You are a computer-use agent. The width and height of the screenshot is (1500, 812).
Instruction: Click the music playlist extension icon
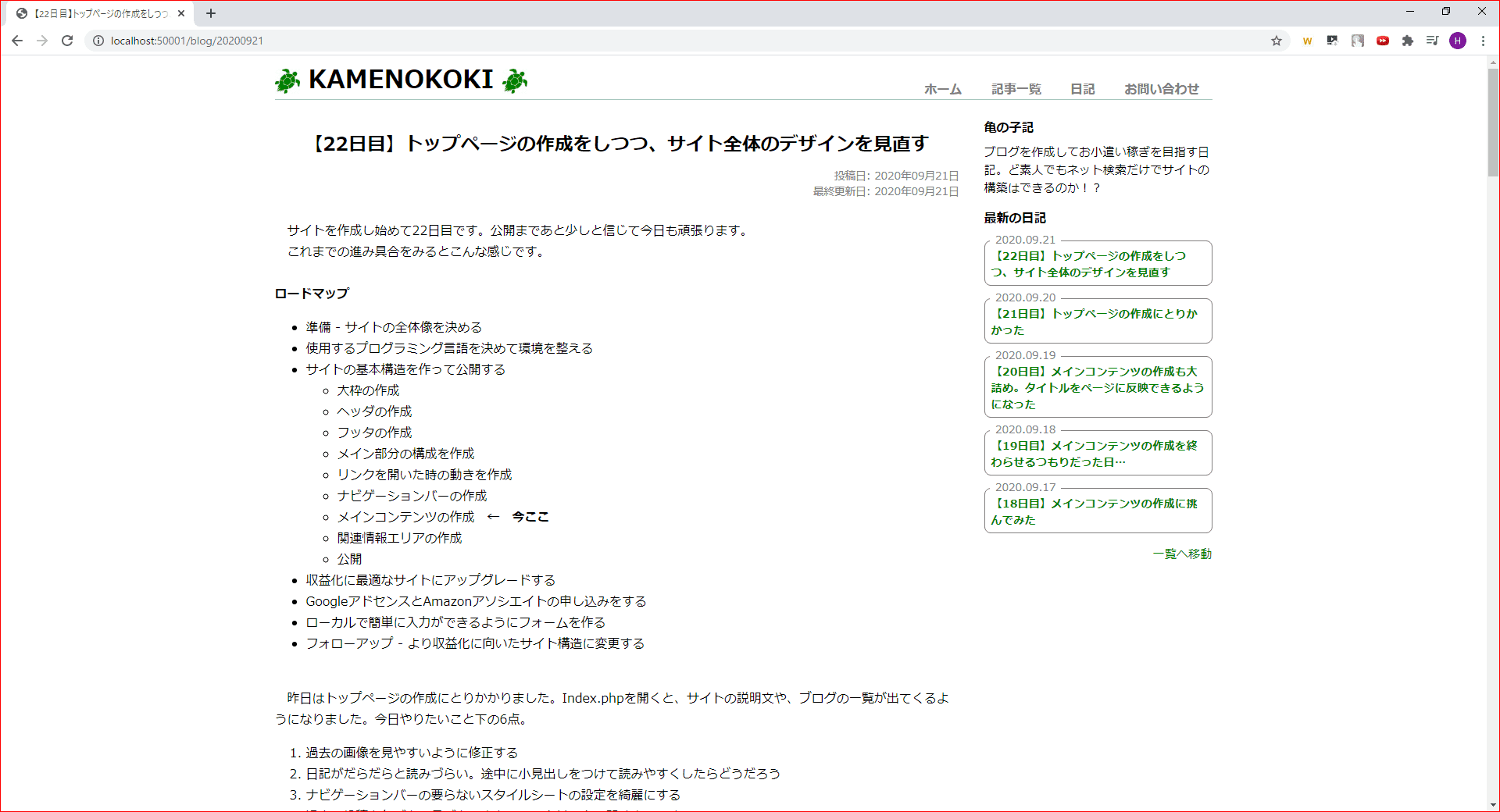(x=1433, y=41)
